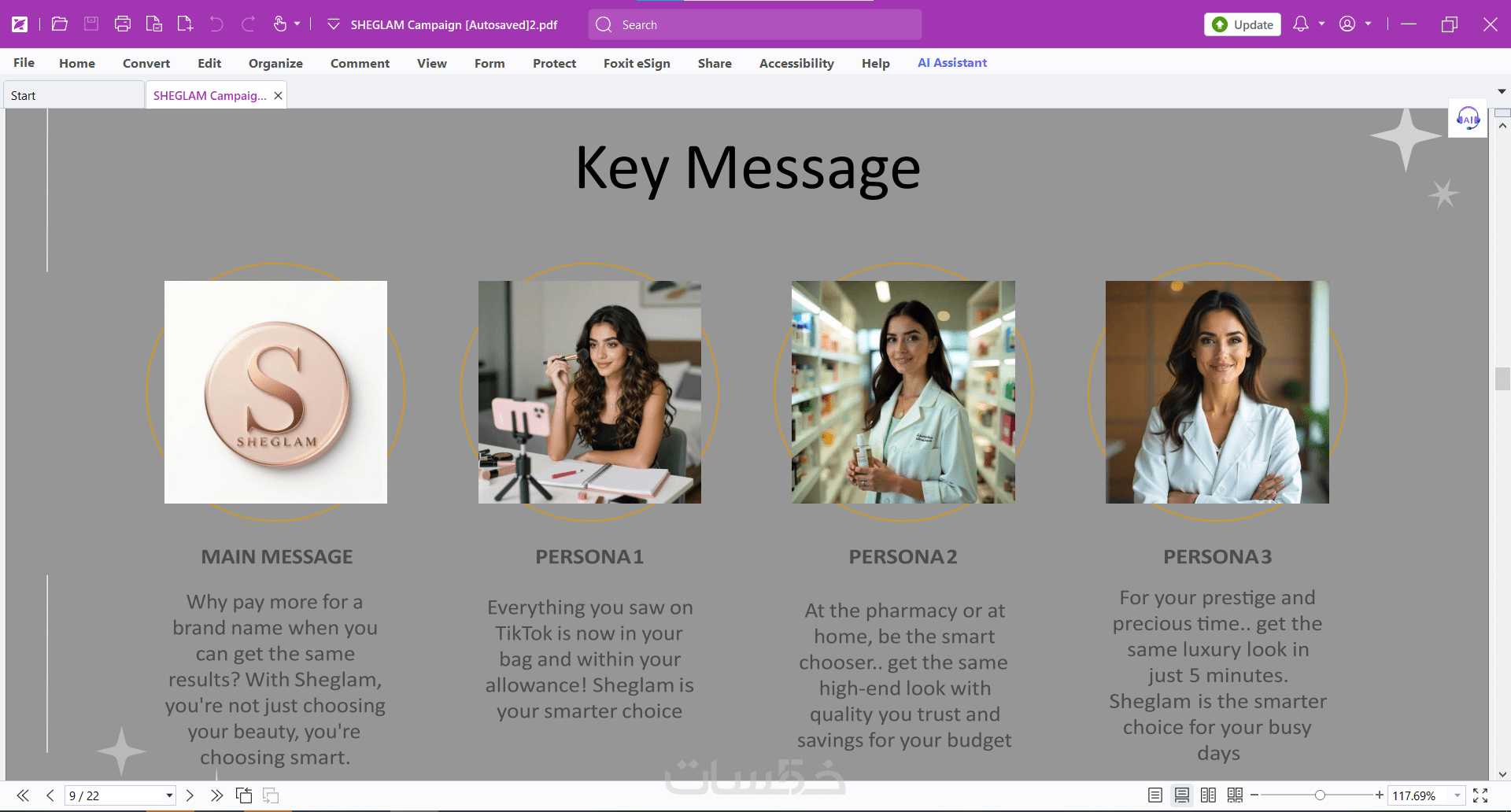Open the Accessibility ribbon tab
Image resolution: width=1511 pixels, height=812 pixels.
796,63
